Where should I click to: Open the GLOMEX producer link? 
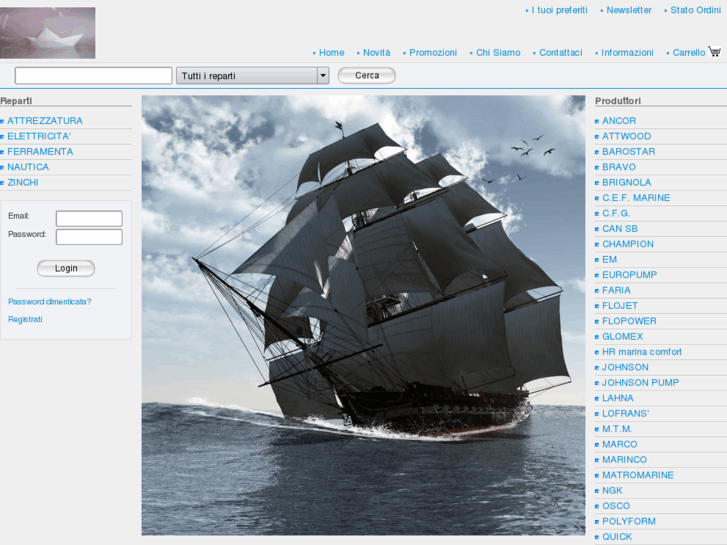(x=623, y=336)
